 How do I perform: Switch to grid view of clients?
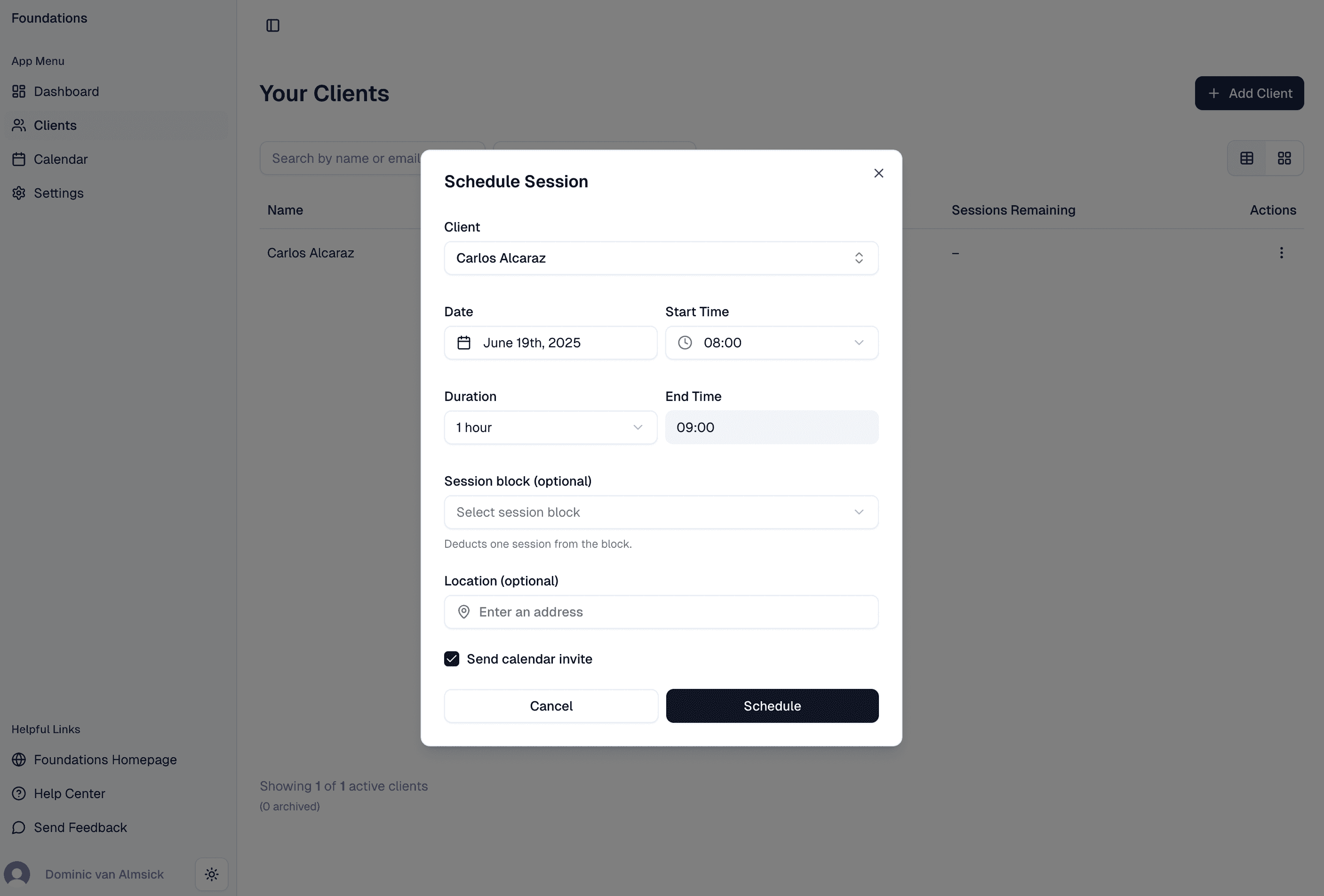(1284, 158)
